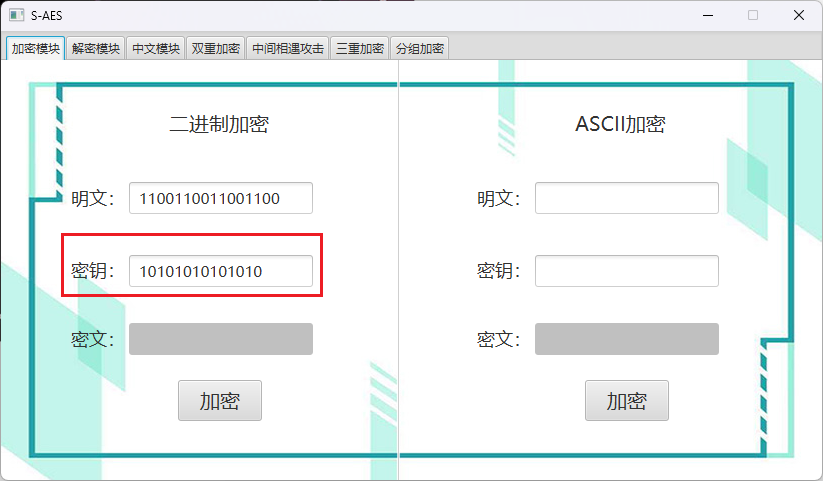Click the gray 密文 output under 二进制加密
This screenshot has width=823, height=481.
pos(220,339)
